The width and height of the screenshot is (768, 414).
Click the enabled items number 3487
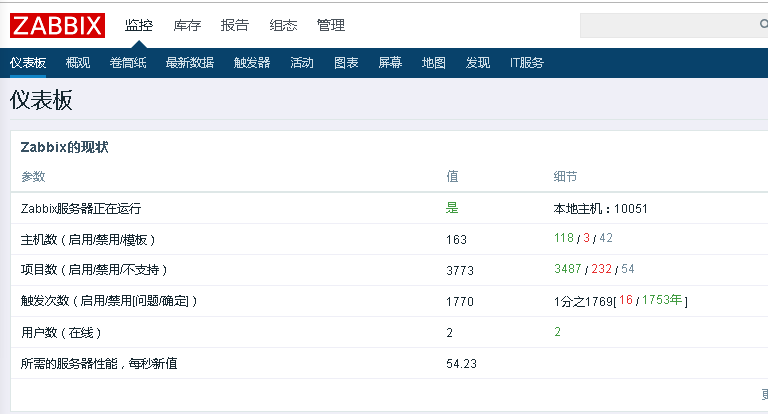click(568, 269)
